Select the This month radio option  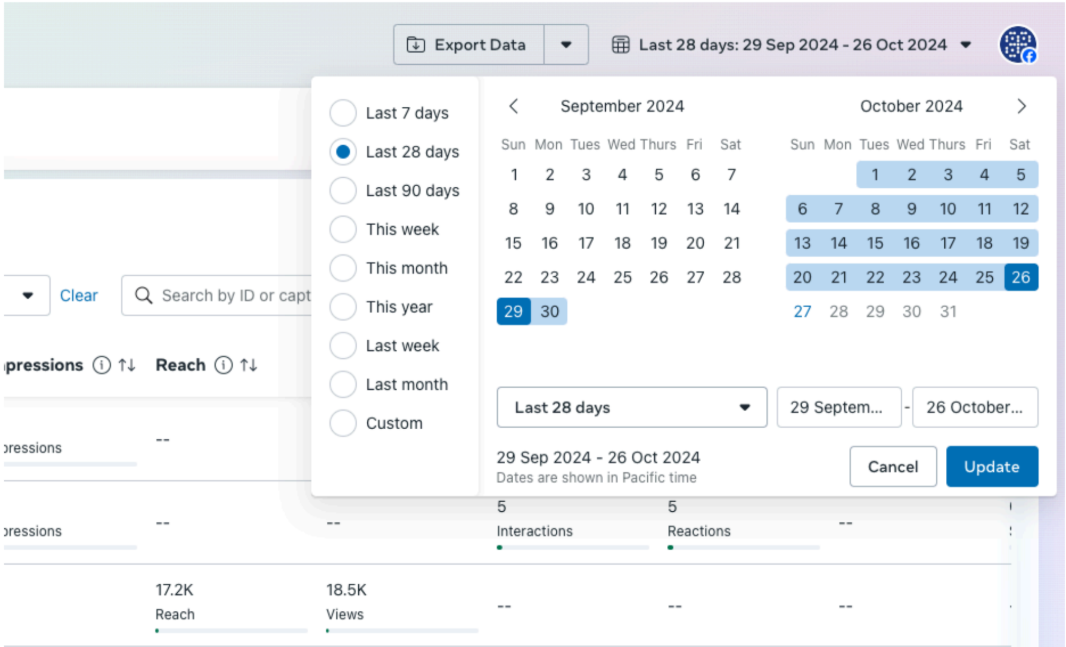pos(343,268)
